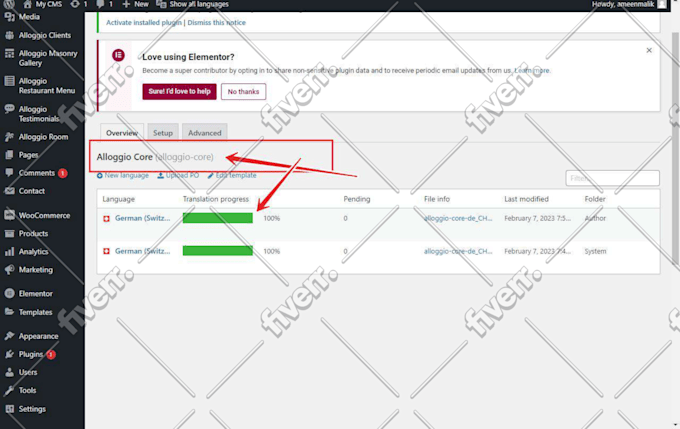Open Media in the sidebar

[x=29, y=17]
